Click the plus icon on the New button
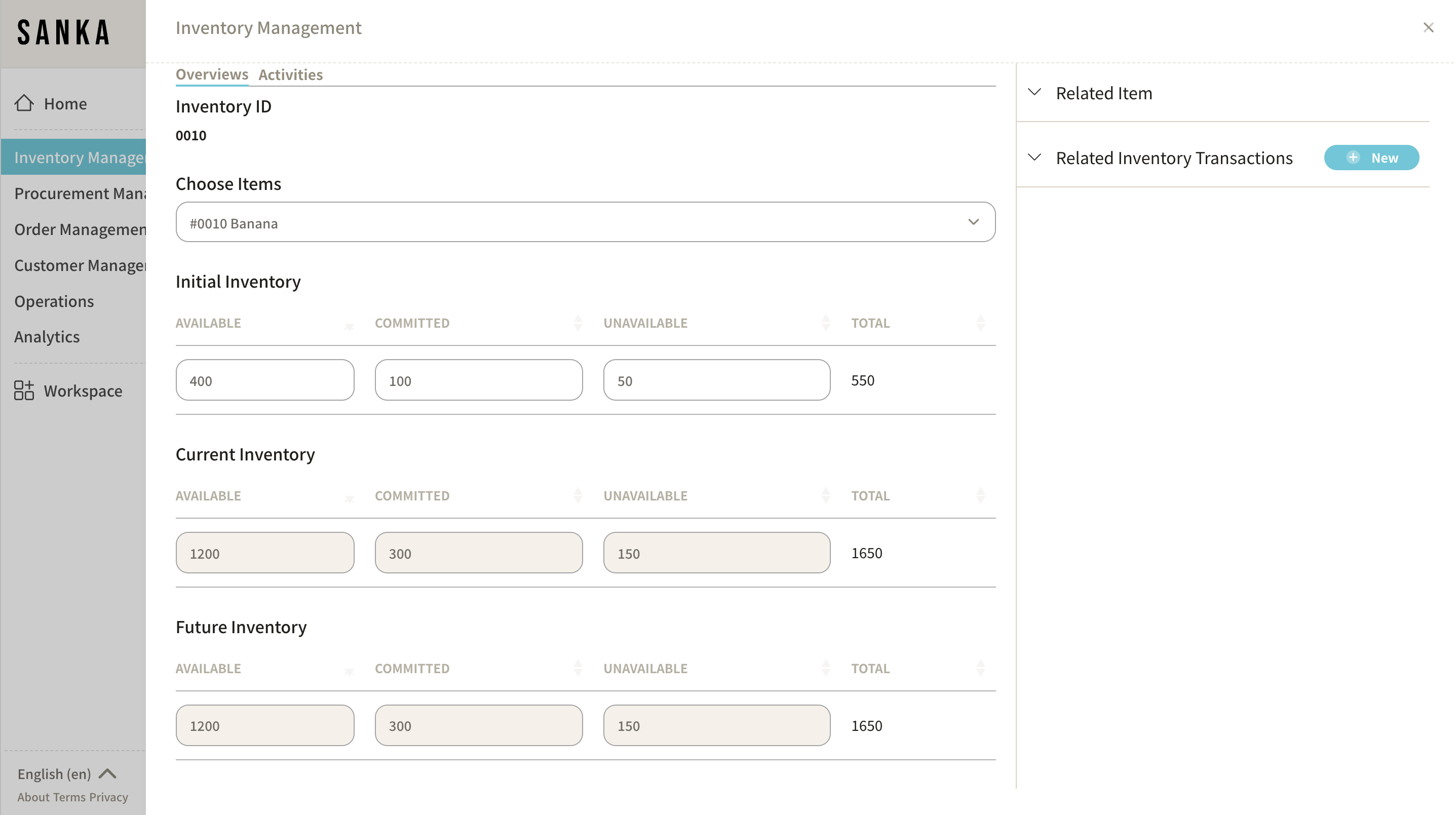This screenshot has height=815, width=1456. (x=1353, y=158)
